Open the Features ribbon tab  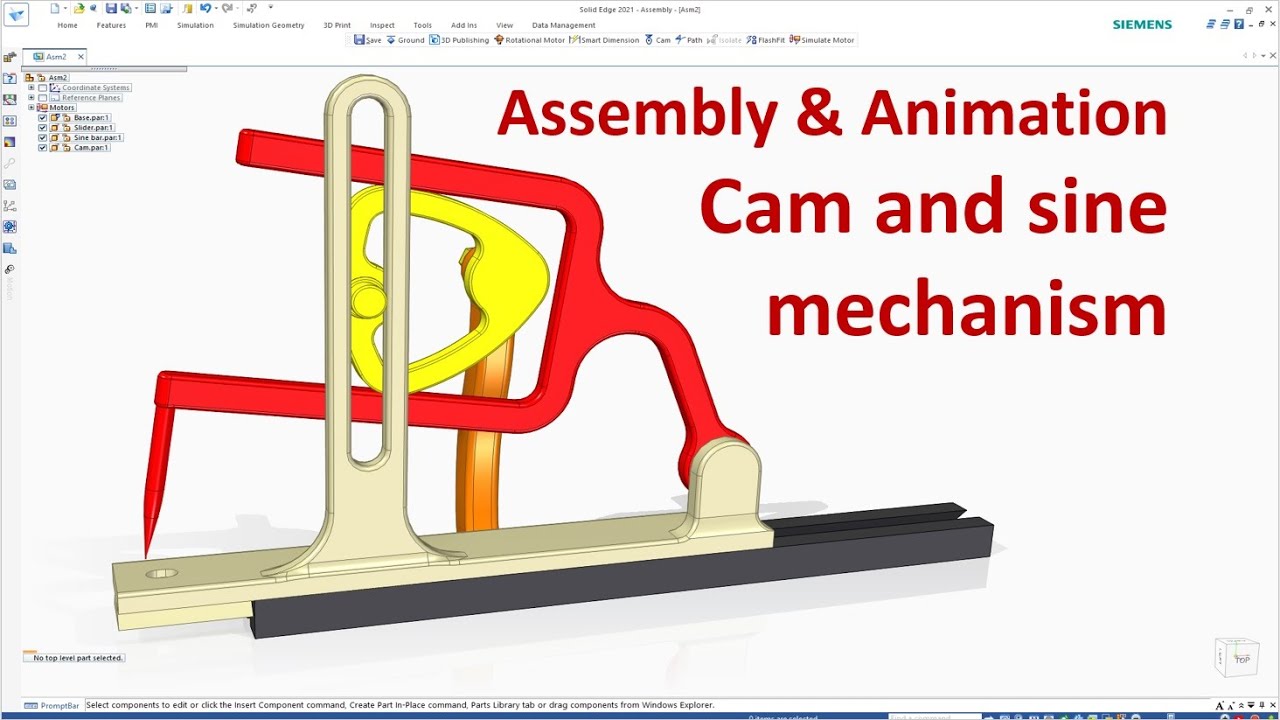tap(111, 25)
